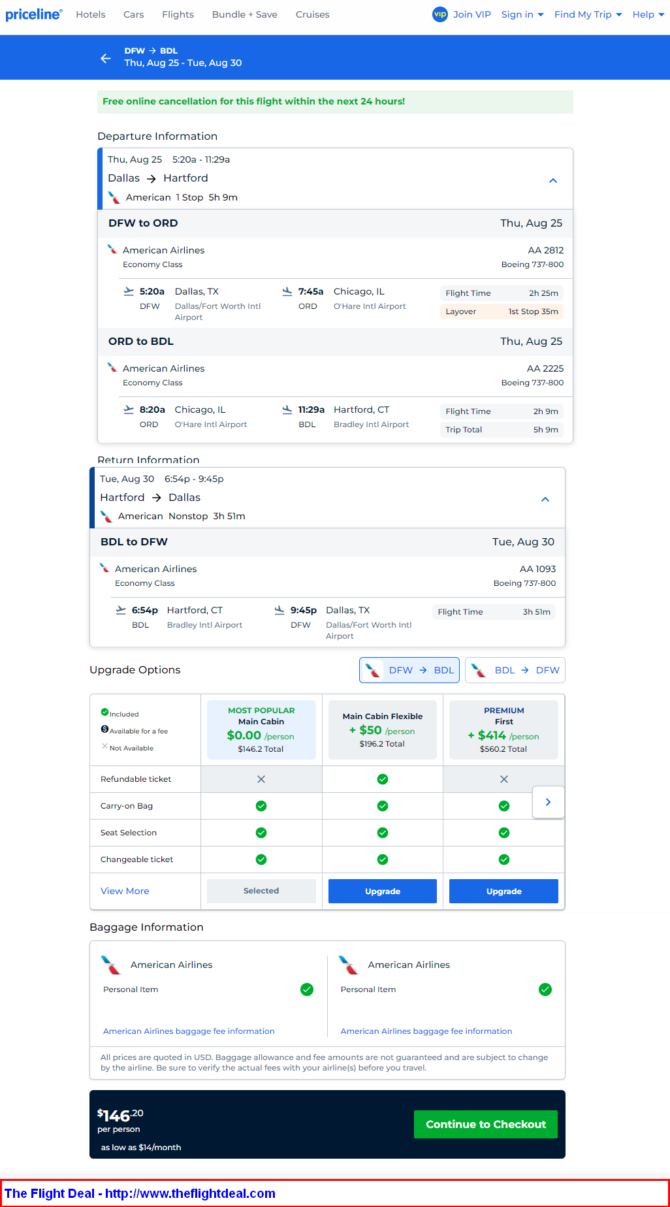Click Main Cabin's Refundable ticket unavailable X mark
This screenshot has width=670, height=1207.
(x=261, y=778)
